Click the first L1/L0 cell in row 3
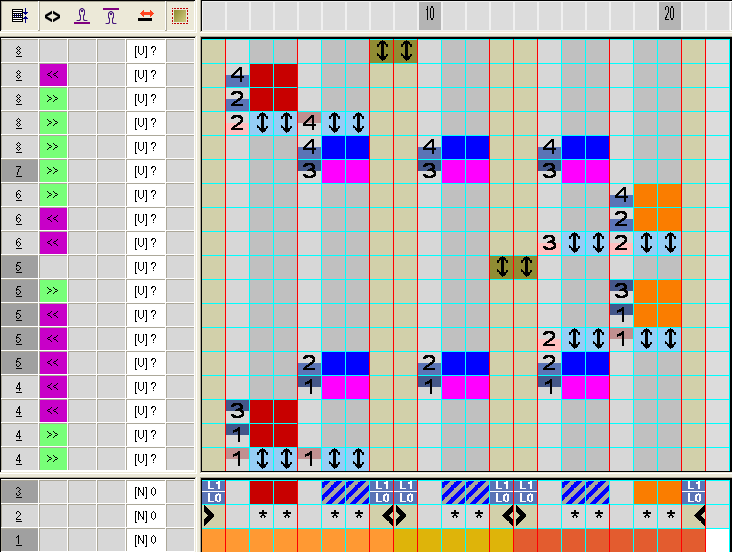 pyautogui.click(x=213, y=492)
